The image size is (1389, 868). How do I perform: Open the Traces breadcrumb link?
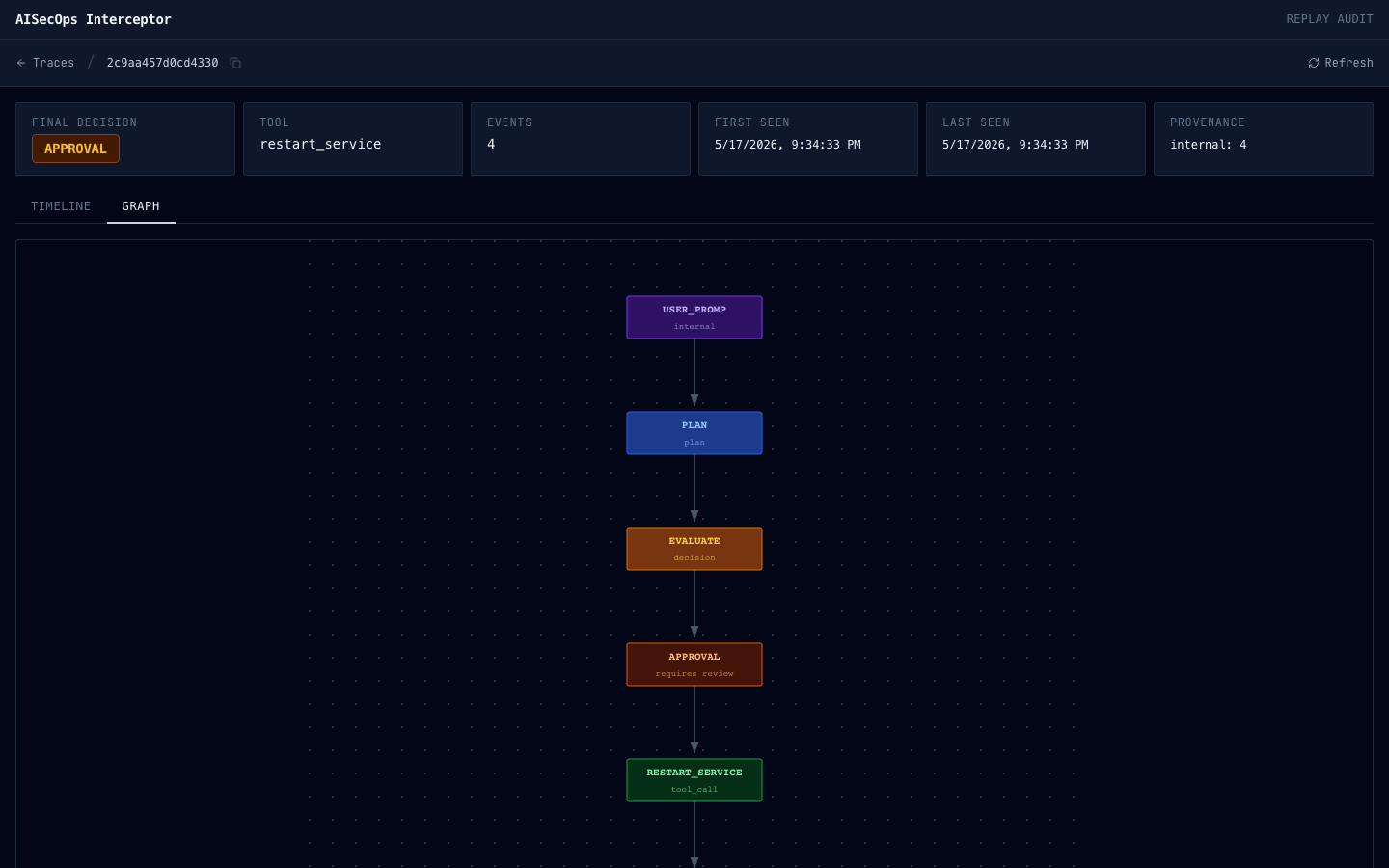53,63
